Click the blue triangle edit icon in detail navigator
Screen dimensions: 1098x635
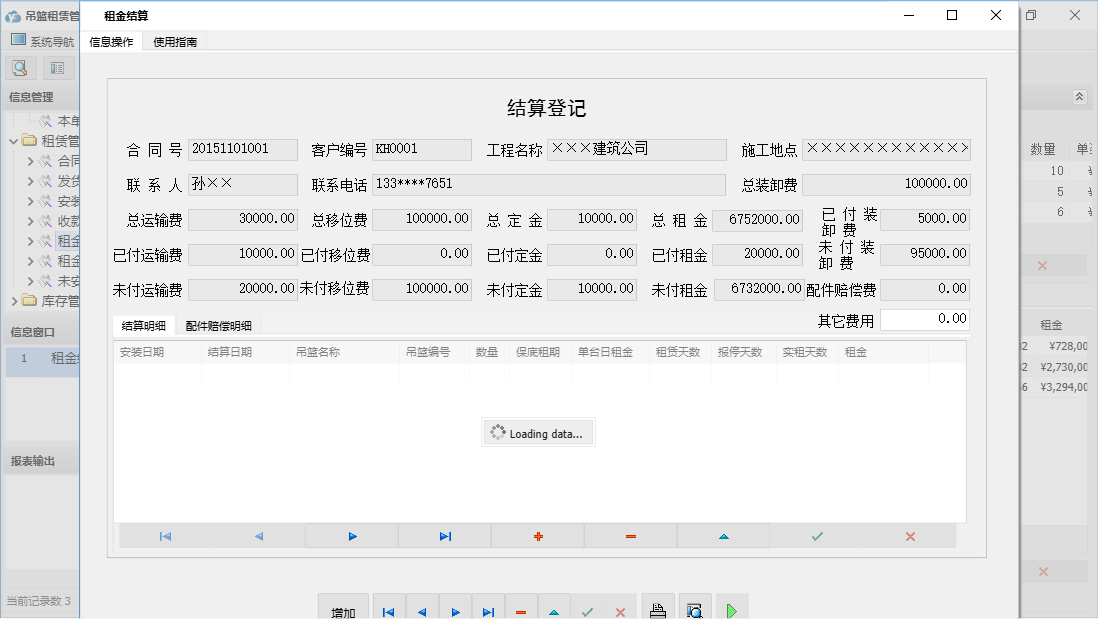click(x=722, y=536)
